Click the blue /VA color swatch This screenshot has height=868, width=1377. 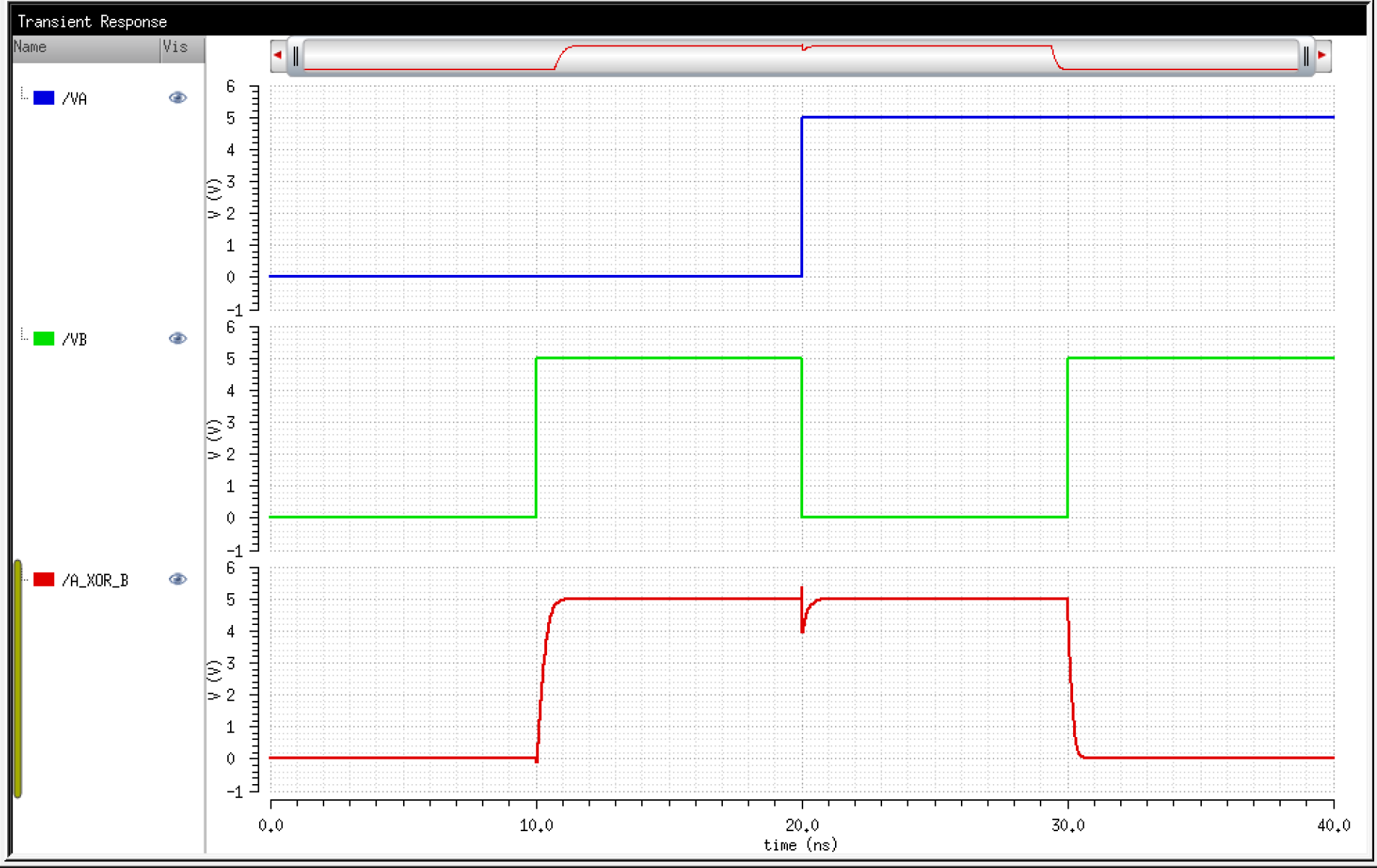44,98
